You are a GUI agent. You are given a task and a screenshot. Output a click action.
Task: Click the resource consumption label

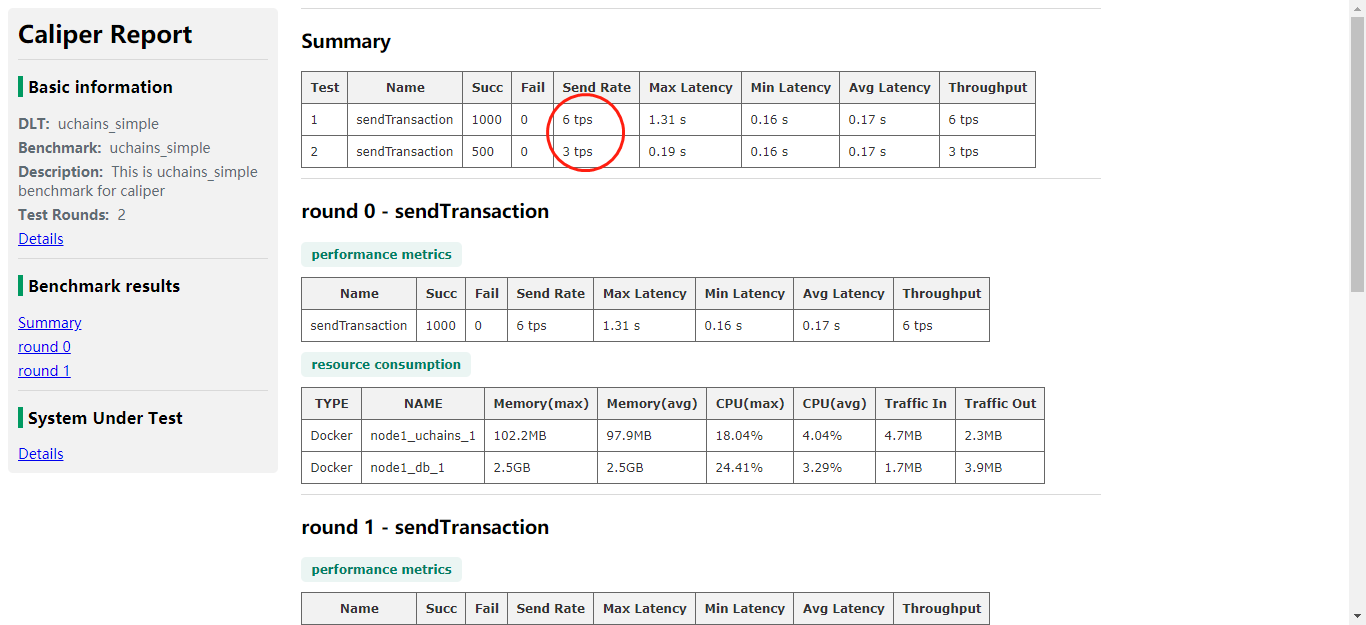(386, 365)
